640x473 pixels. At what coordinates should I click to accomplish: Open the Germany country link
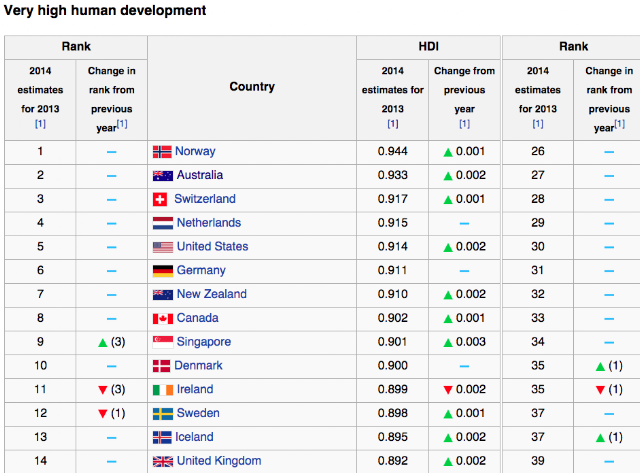[x=201, y=270]
